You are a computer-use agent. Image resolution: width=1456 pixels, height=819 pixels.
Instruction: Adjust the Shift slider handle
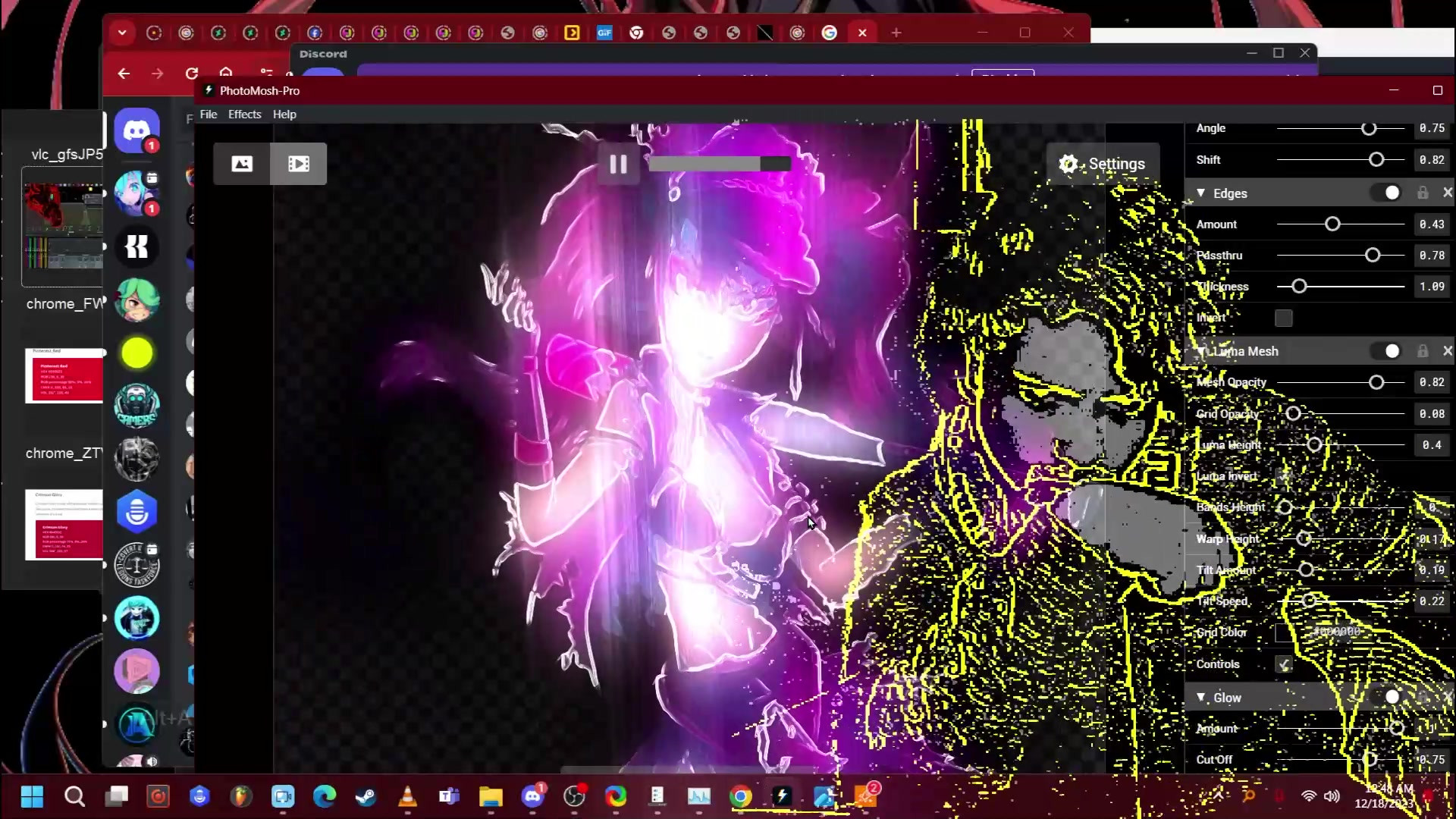1376,160
